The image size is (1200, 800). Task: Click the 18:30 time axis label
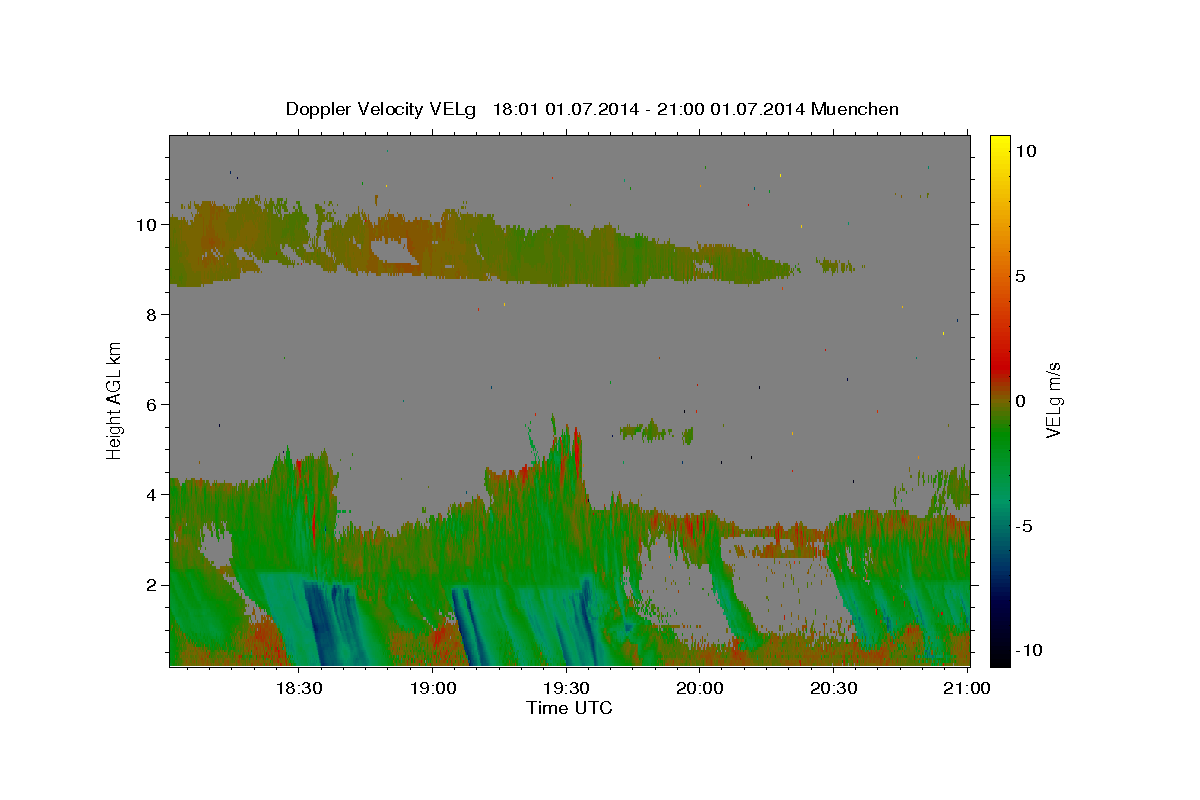click(299, 689)
